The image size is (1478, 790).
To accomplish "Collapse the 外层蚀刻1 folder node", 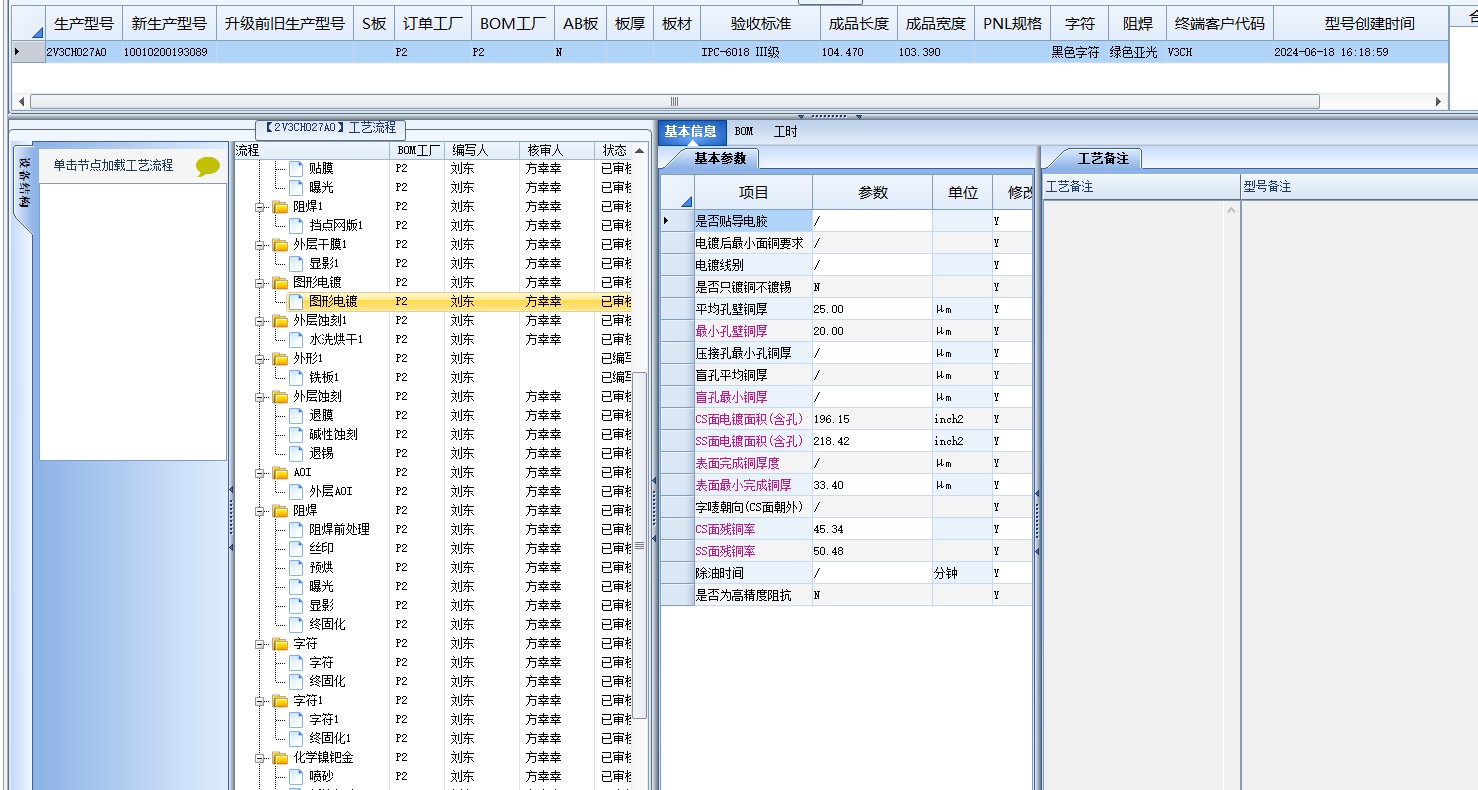I will coord(260,321).
